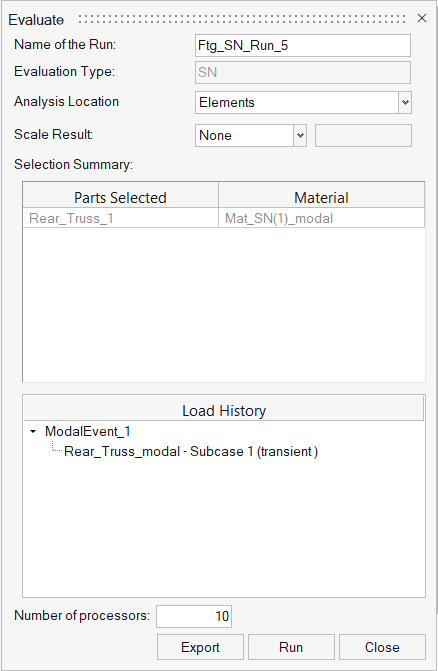Open the Analysis Location dropdown arrow
This screenshot has width=438, height=671.
[405, 103]
